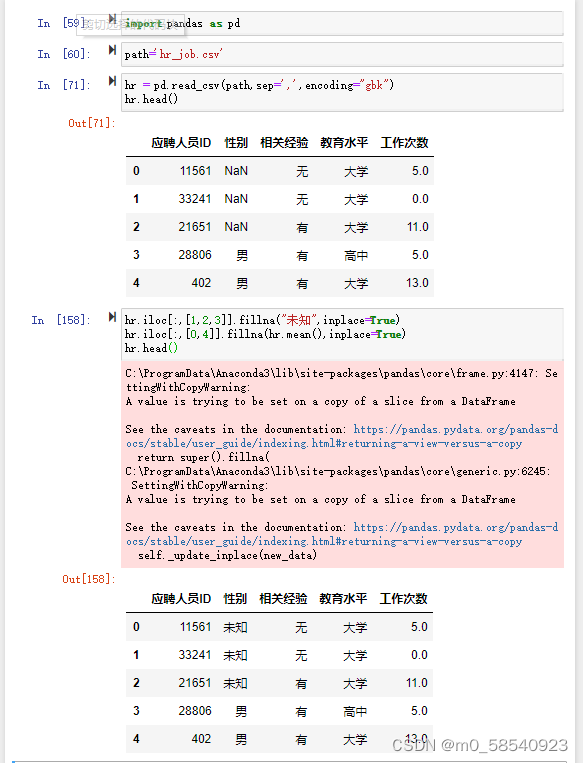Click value 33241 in Out[71] table
The height and width of the screenshot is (763, 583).
[195, 199]
